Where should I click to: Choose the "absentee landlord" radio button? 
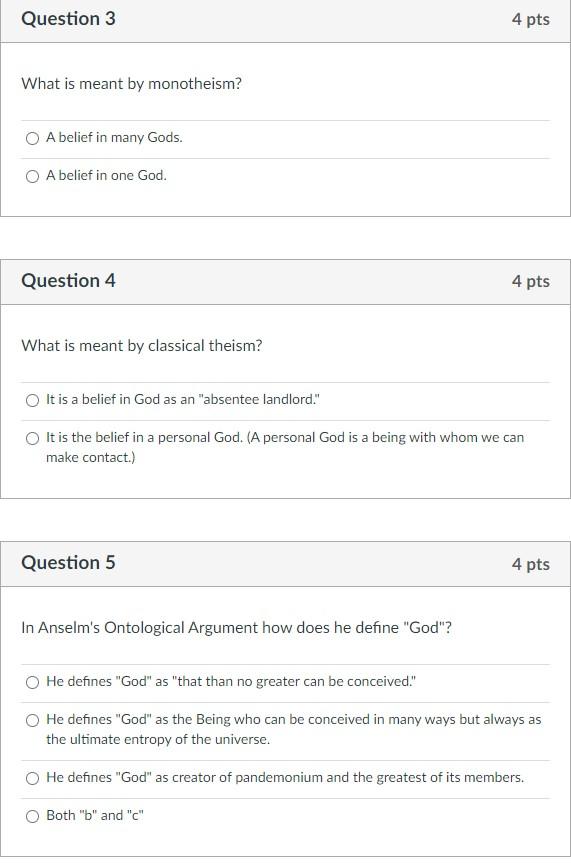click(32, 400)
